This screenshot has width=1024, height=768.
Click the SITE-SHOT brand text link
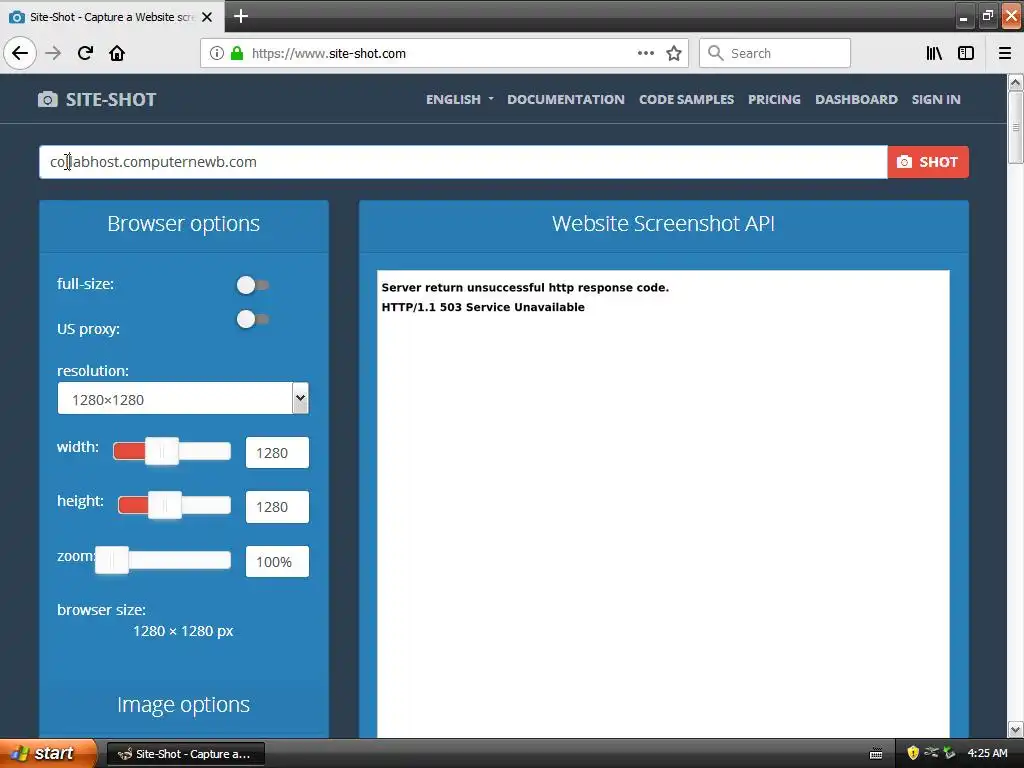111,99
